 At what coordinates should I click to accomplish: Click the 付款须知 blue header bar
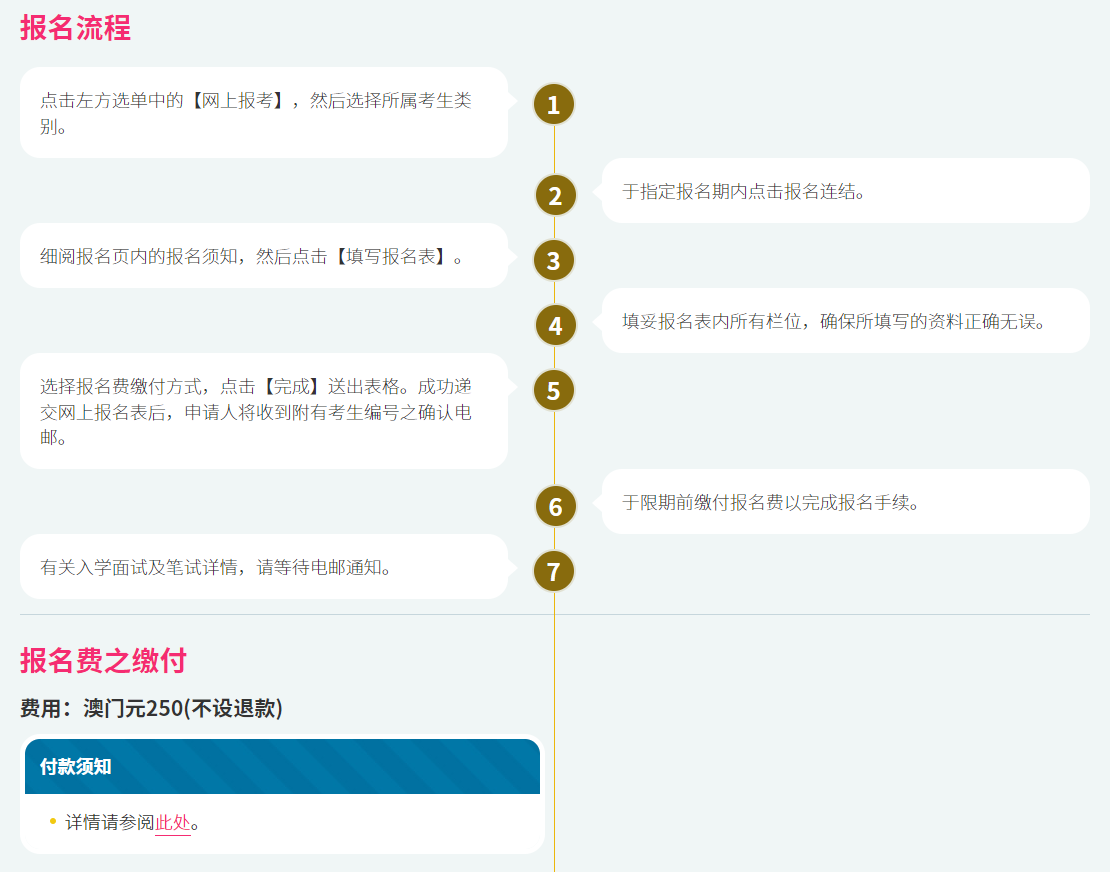pyautogui.click(x=282, y=767)
